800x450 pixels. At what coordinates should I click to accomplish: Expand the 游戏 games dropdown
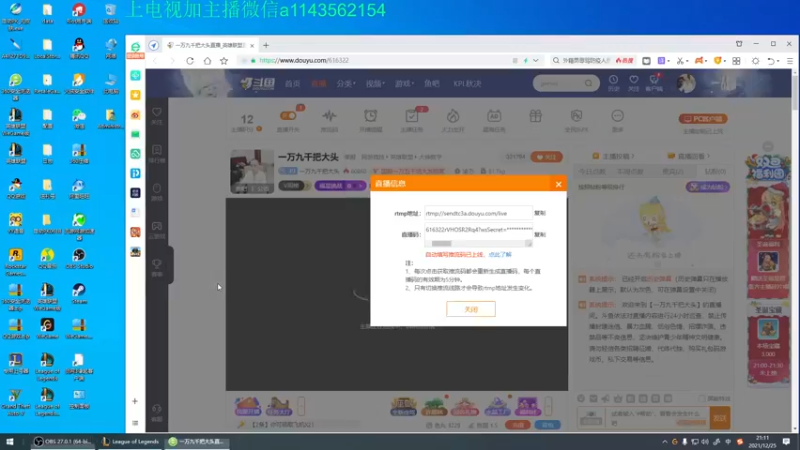coord(404,84)
